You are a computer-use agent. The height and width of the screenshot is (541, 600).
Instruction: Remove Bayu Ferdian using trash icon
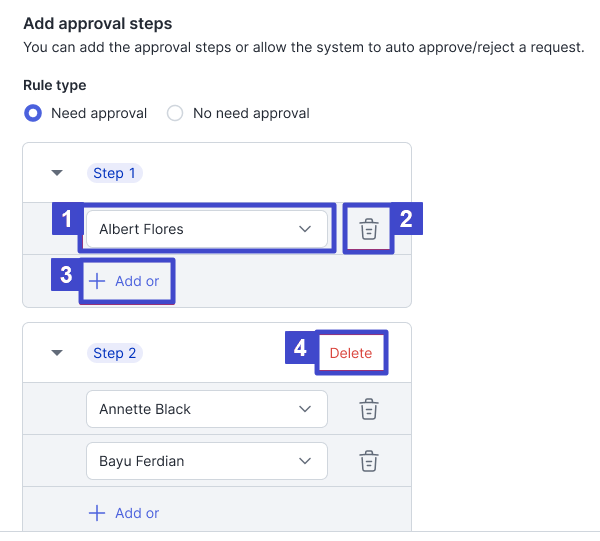pyautogui.click(x=369, y=461)
